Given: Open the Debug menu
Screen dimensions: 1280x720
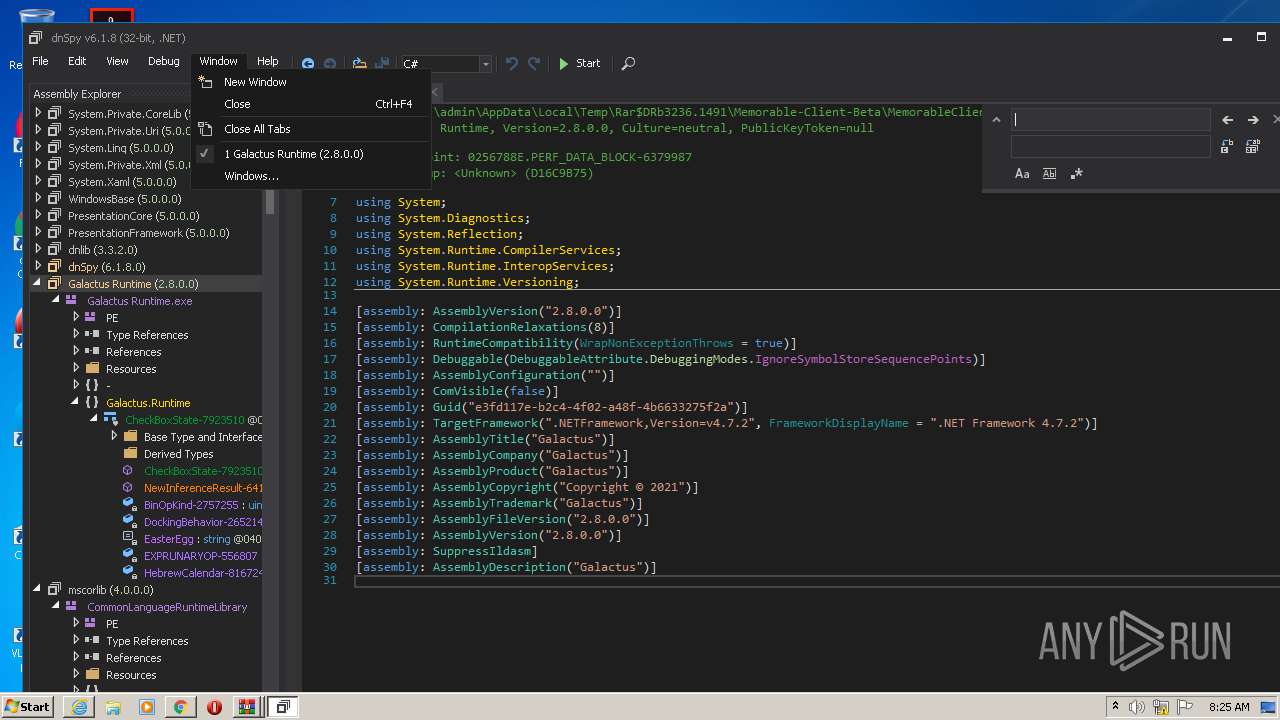Looking at the screenshot, I should [x=164, y=62].
